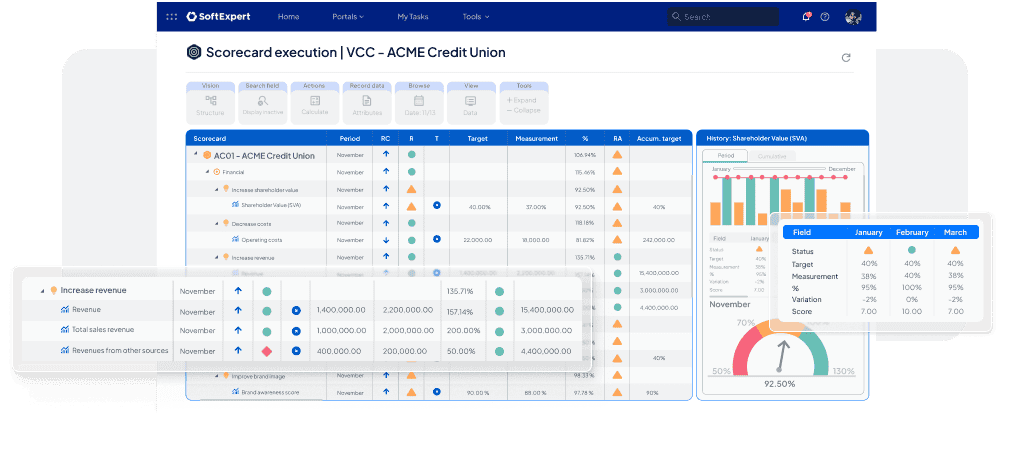Click the T icon in Total sales revenue row
This screenshot has width=1030, height=463.
point(296,331)
